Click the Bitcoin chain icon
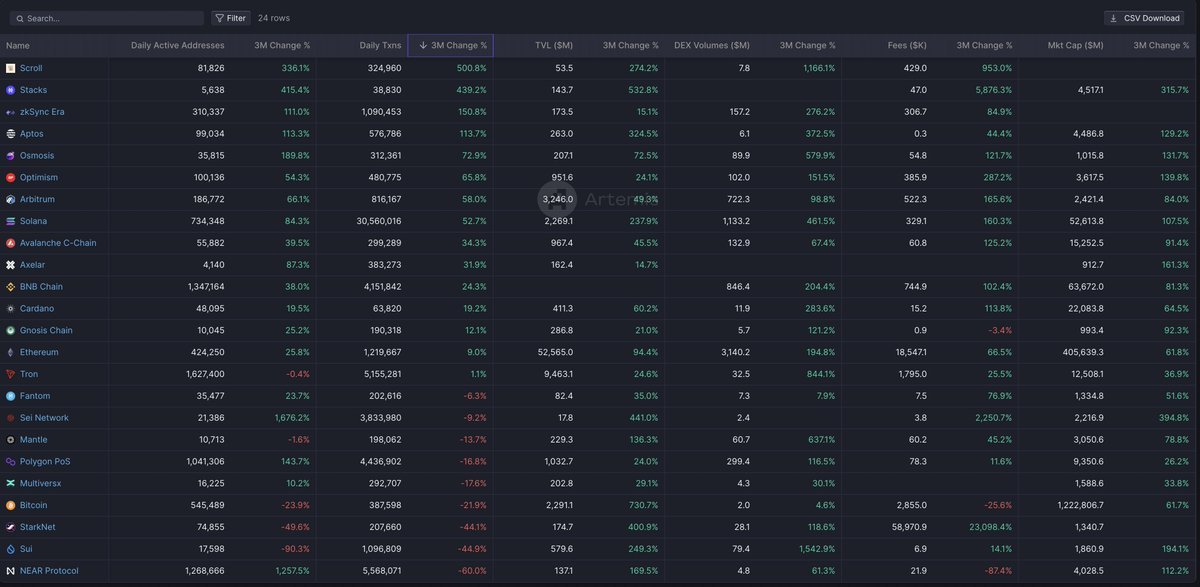The height and width of the screenshot is (587, 1200). pyautogui.click(x=11, y=505)
